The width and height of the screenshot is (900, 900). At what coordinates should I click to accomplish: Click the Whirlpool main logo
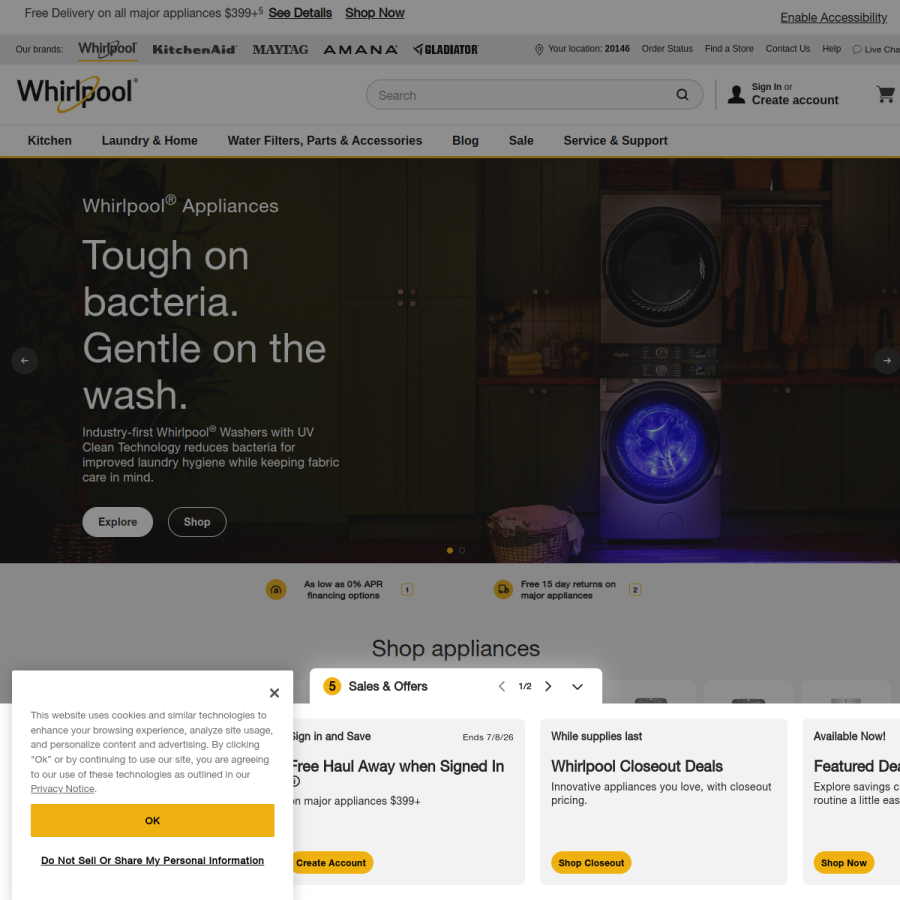(x=77, y=94)
